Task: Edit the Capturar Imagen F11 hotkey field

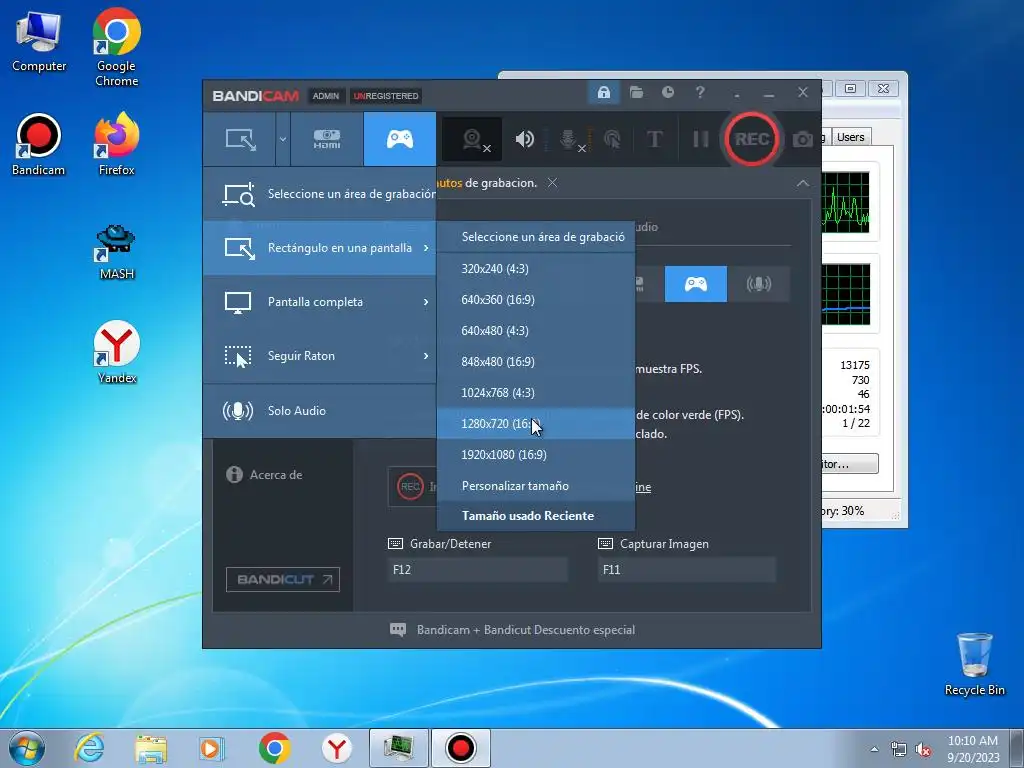Action: [x=686, y=569]
